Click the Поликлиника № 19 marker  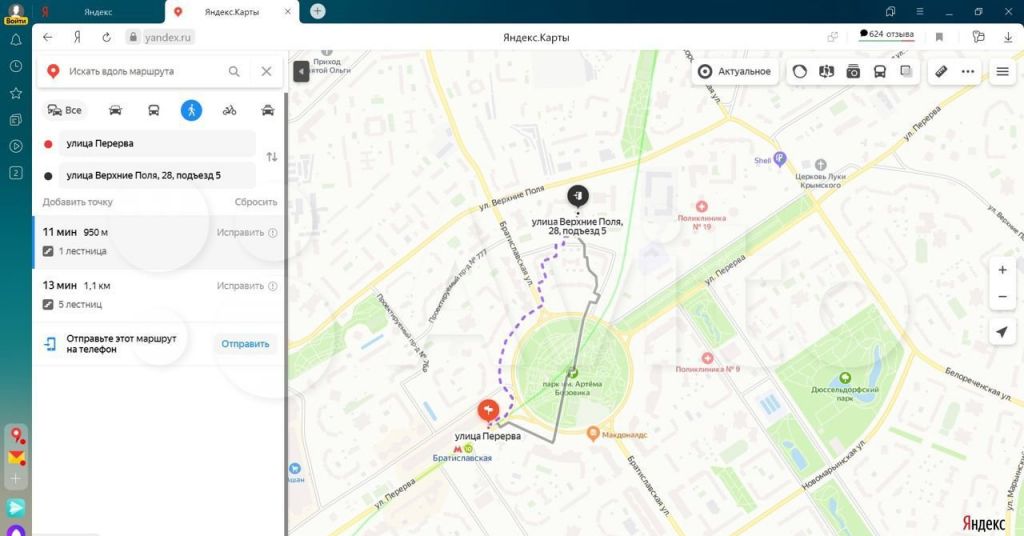pos(701,207)
